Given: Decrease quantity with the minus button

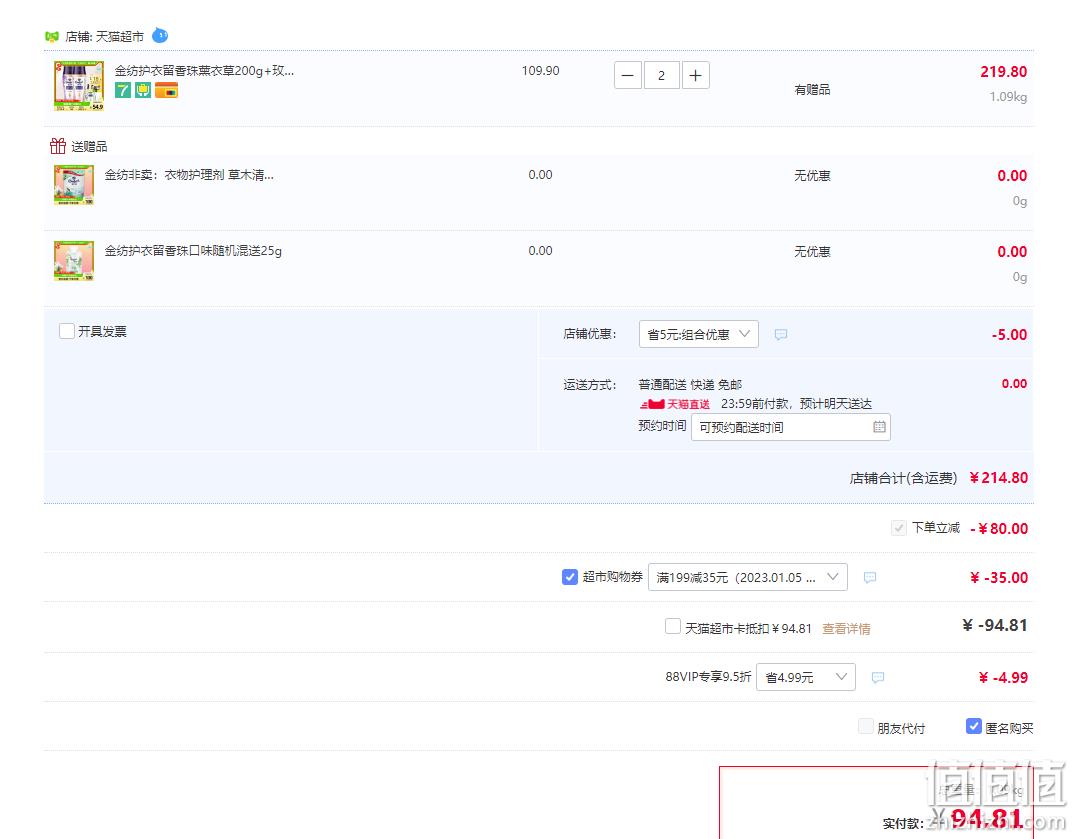Looking at the screenshot, I should click(627, 75).
